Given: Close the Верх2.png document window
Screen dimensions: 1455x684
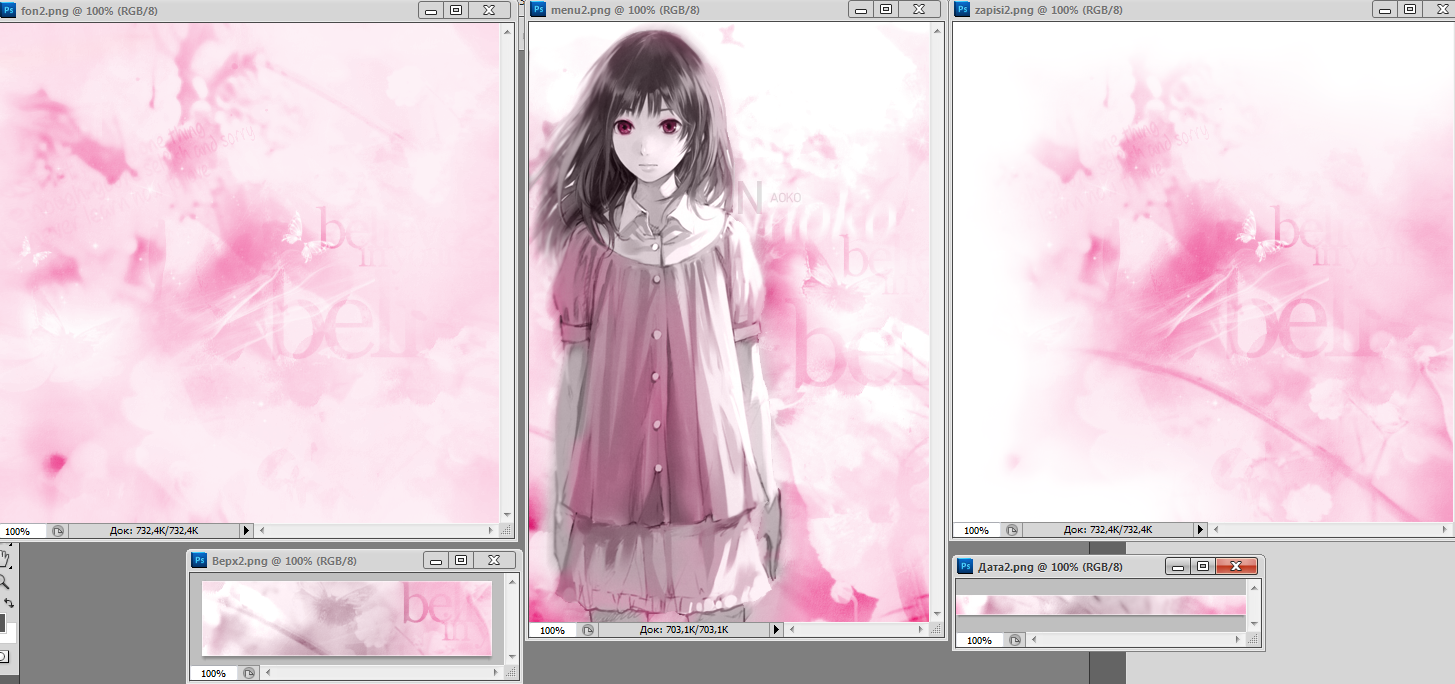Looking at the screenshot, I should (x=494, y=561).
